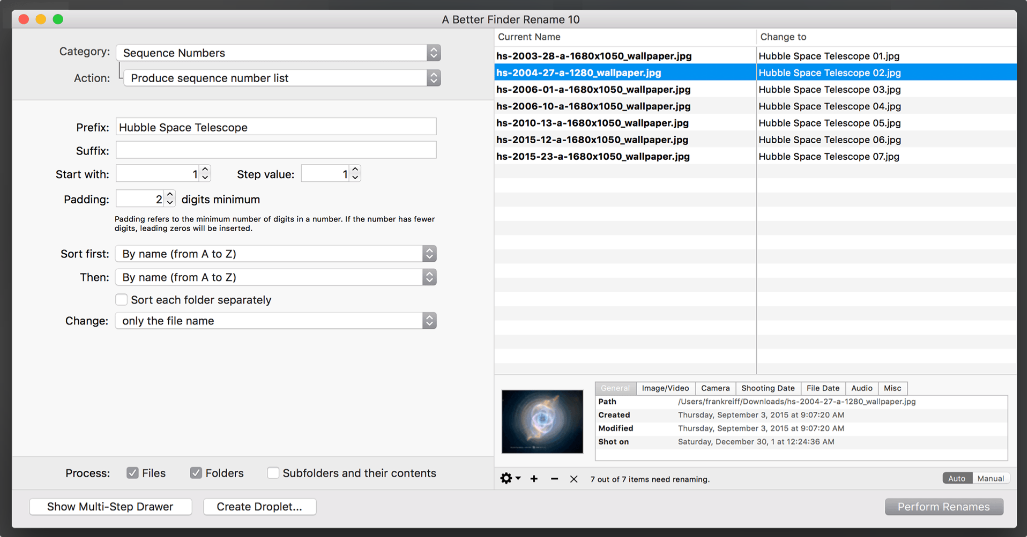Click the Padding number field
Screen dimensions: 1027x537
point(140,198)
